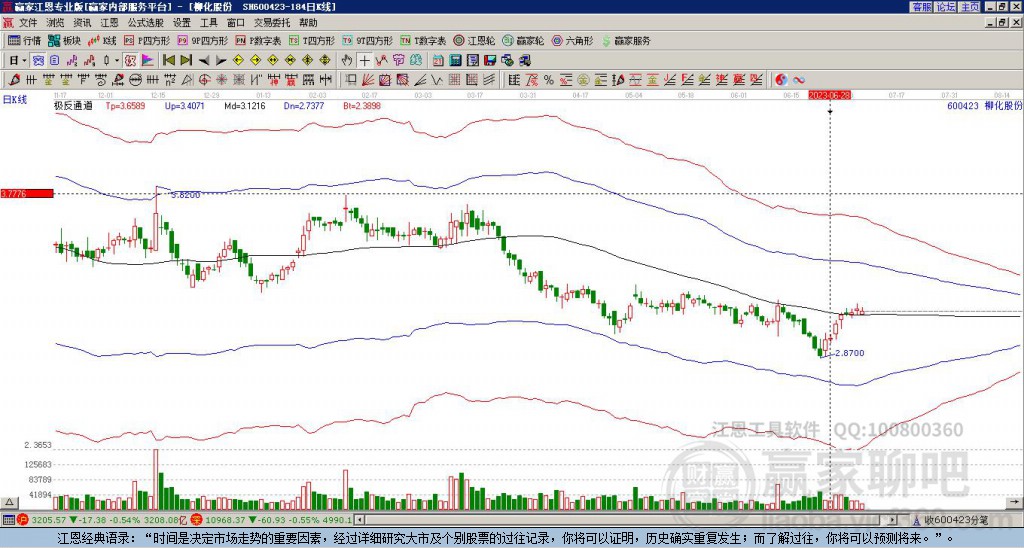
Task: Expand panel with bottom-left up-triangle button
Action: click(x=9, y=502)
